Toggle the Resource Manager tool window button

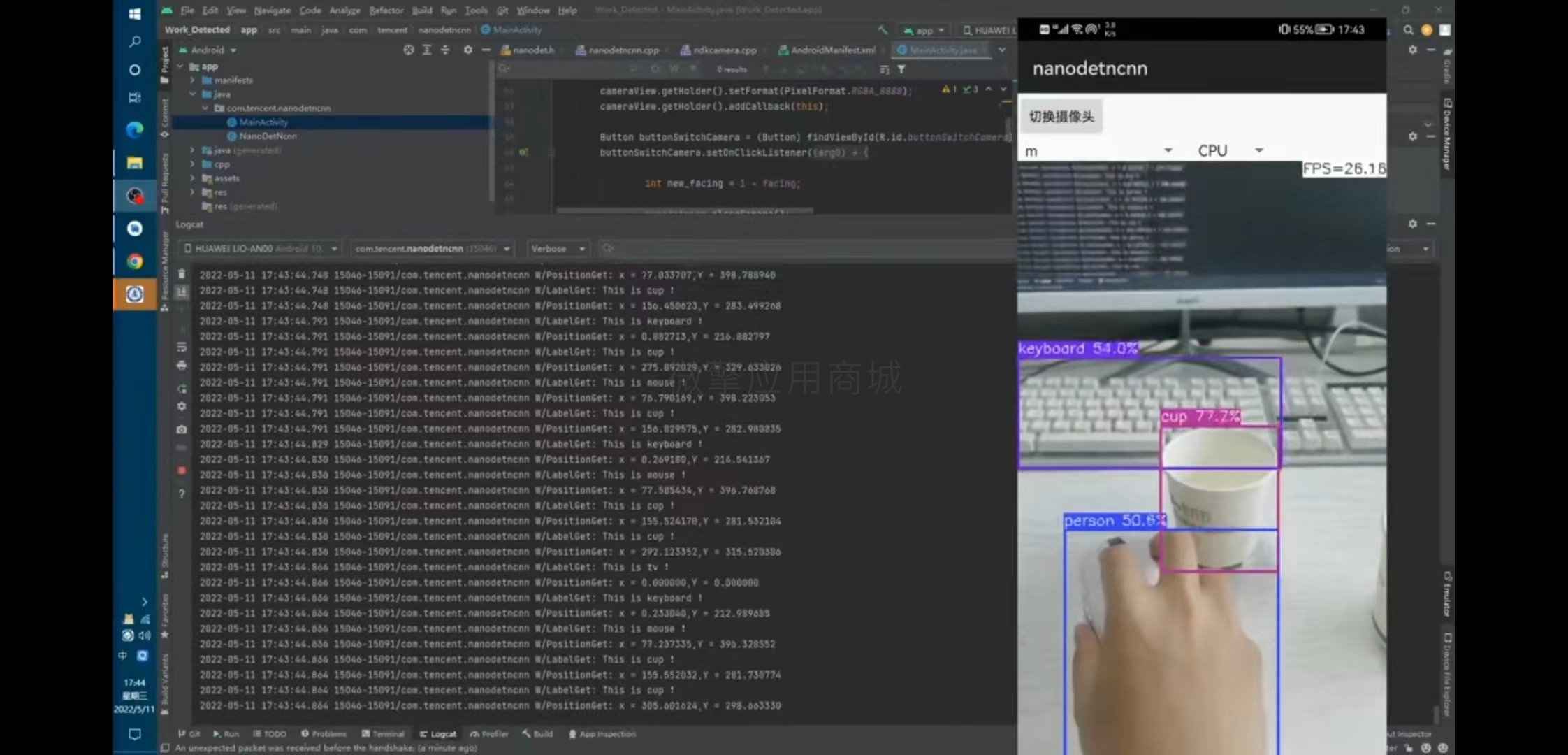point(165,271)
